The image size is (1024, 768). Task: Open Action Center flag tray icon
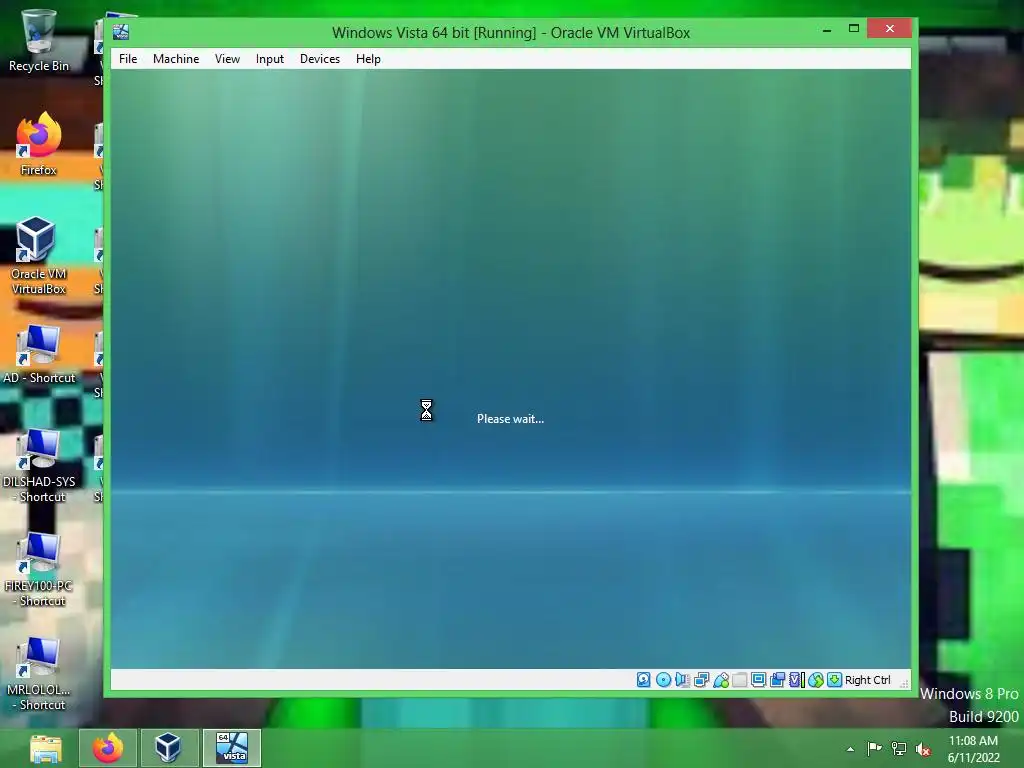[x=874, y=749]
